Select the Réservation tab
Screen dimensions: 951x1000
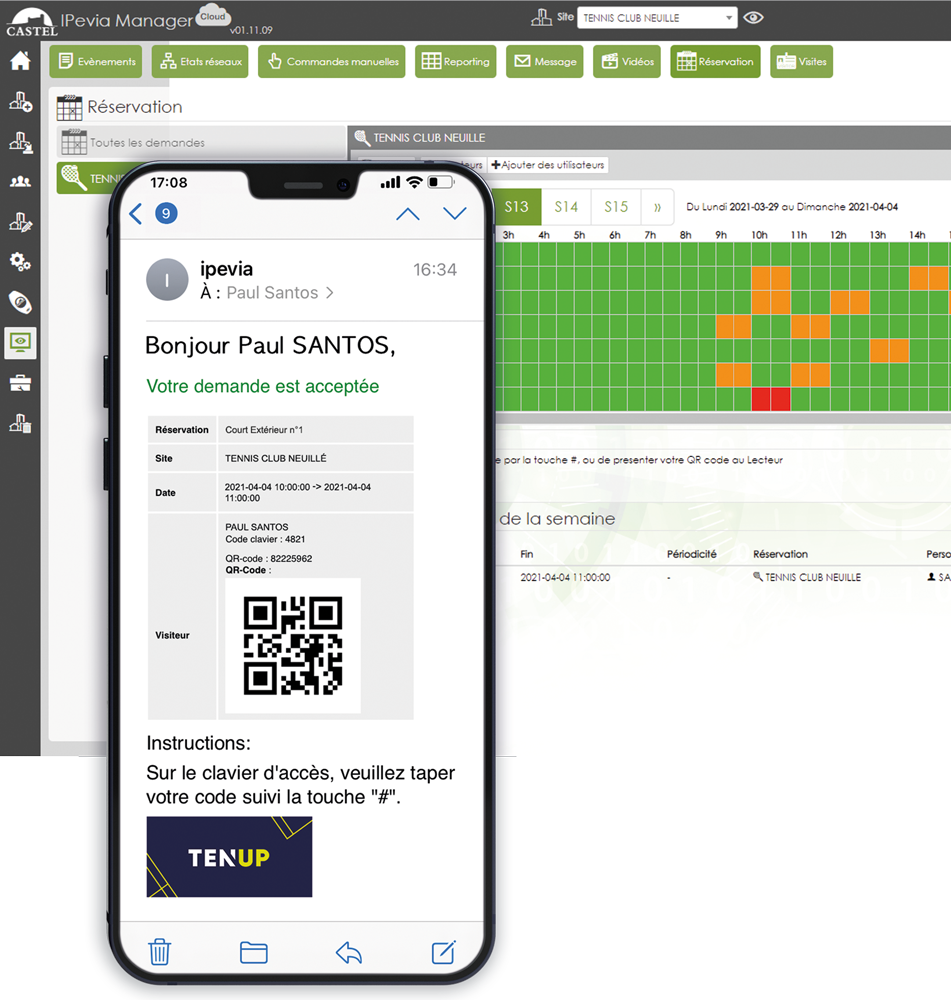(715, 62)
